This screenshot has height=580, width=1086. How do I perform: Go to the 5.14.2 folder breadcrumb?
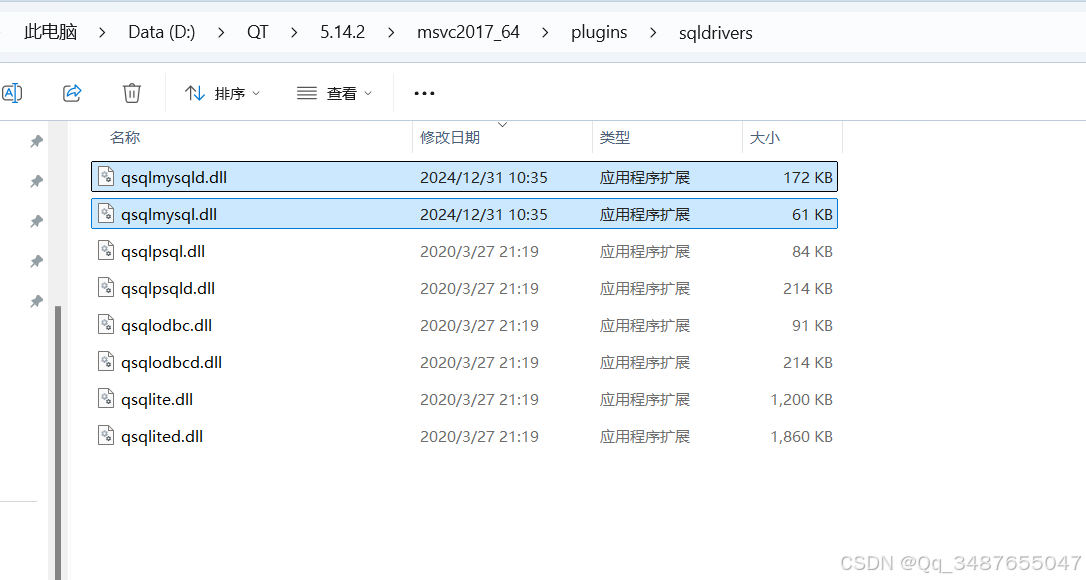[342, 32]
